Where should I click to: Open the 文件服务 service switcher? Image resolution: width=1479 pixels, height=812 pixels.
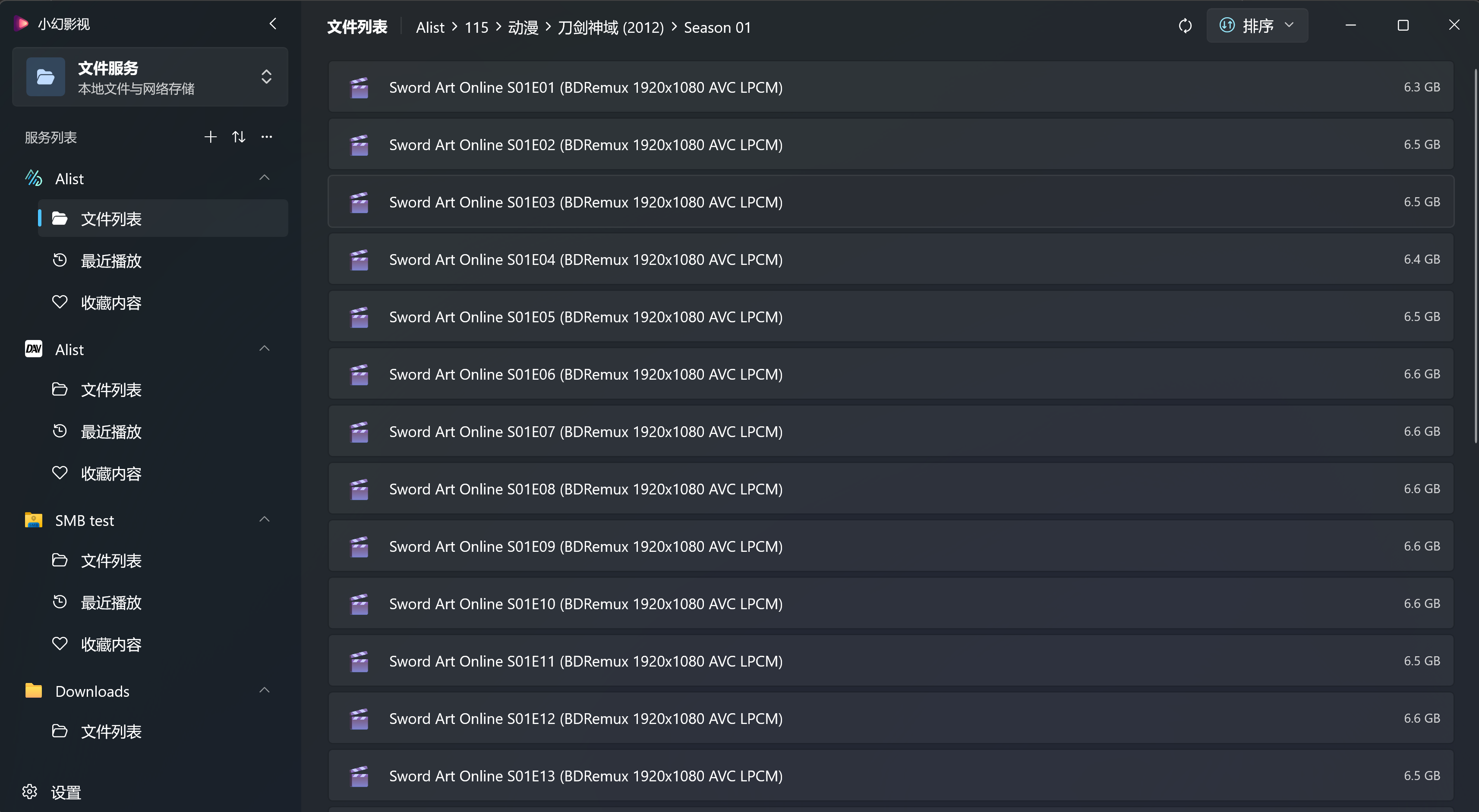pos(150,77)
